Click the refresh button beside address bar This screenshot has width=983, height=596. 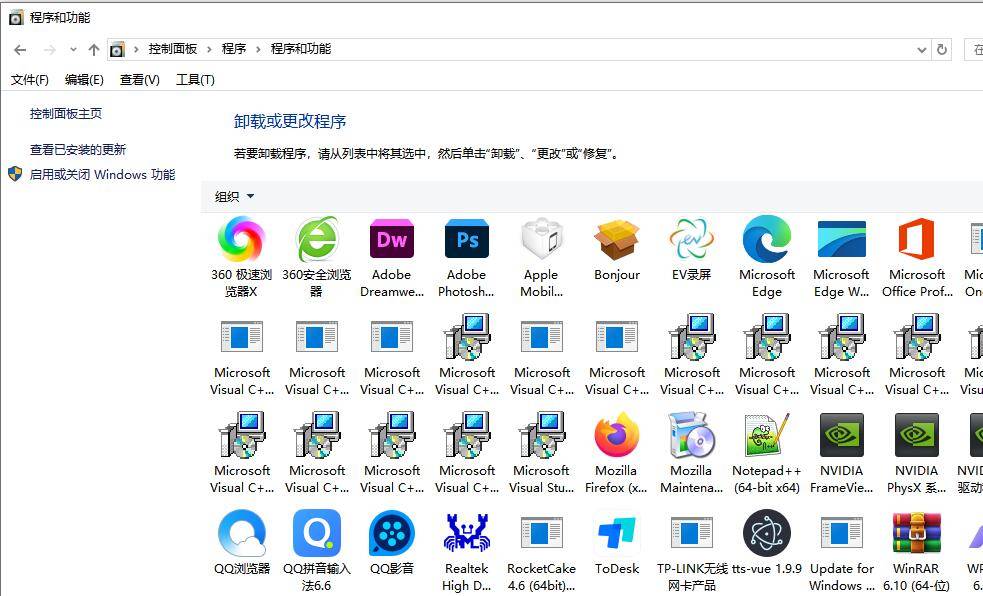(x=942, y=49)
